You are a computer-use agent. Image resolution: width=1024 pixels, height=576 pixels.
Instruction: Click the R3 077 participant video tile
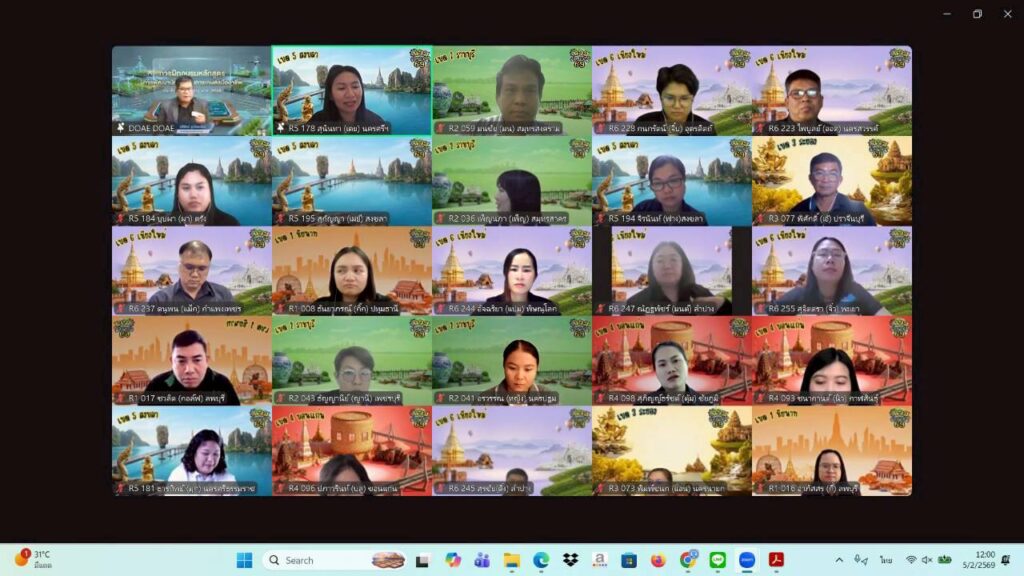point(831,181)
